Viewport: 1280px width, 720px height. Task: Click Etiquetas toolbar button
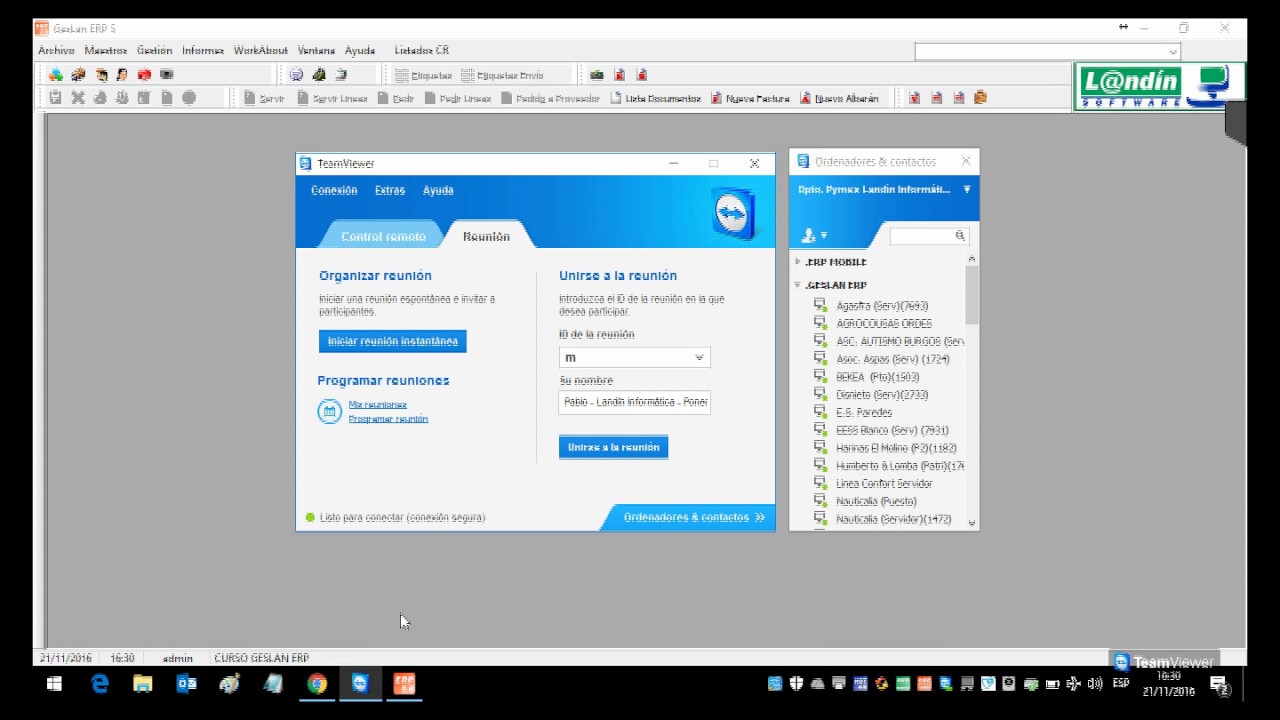point(423,75)
